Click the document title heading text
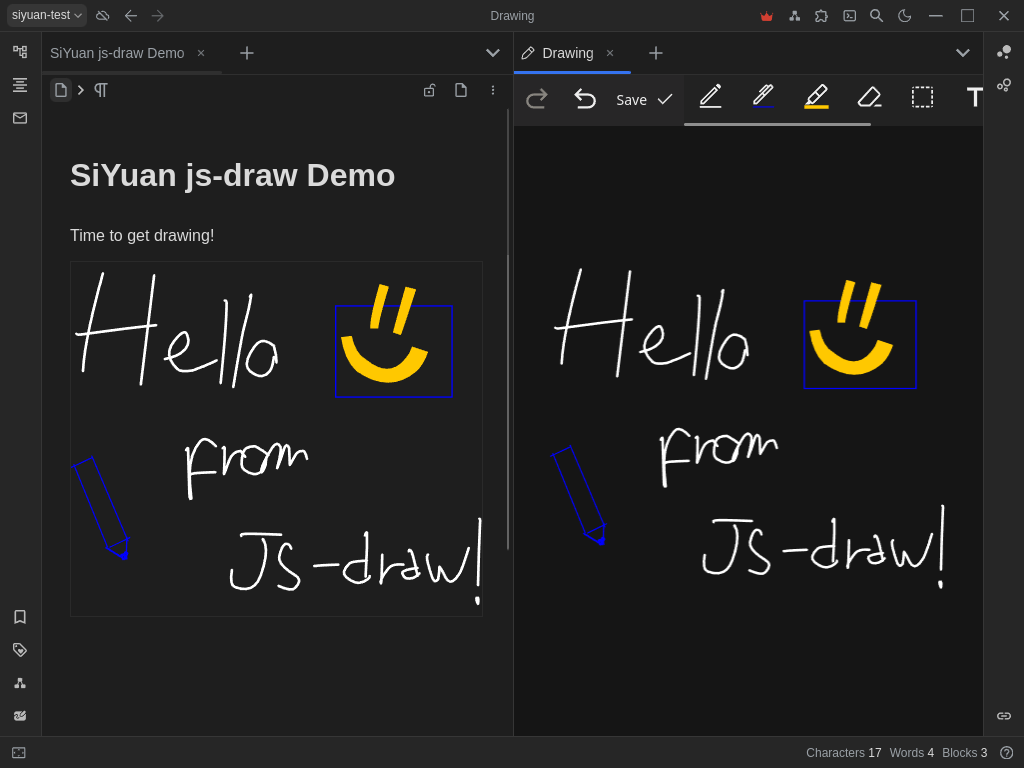Screen dimensions: 1024x768 pyautogui.click(x=232, y=175)
